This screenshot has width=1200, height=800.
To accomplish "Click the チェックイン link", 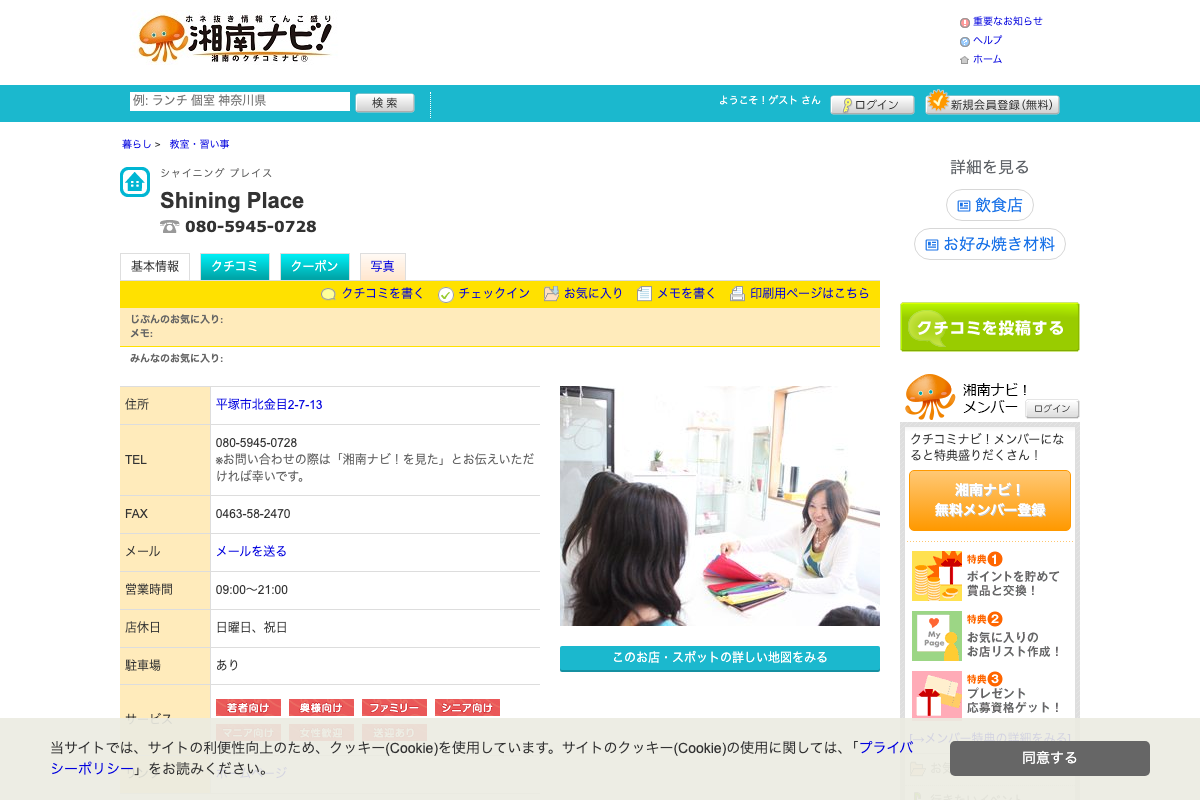I will click(x=494, y=294).
